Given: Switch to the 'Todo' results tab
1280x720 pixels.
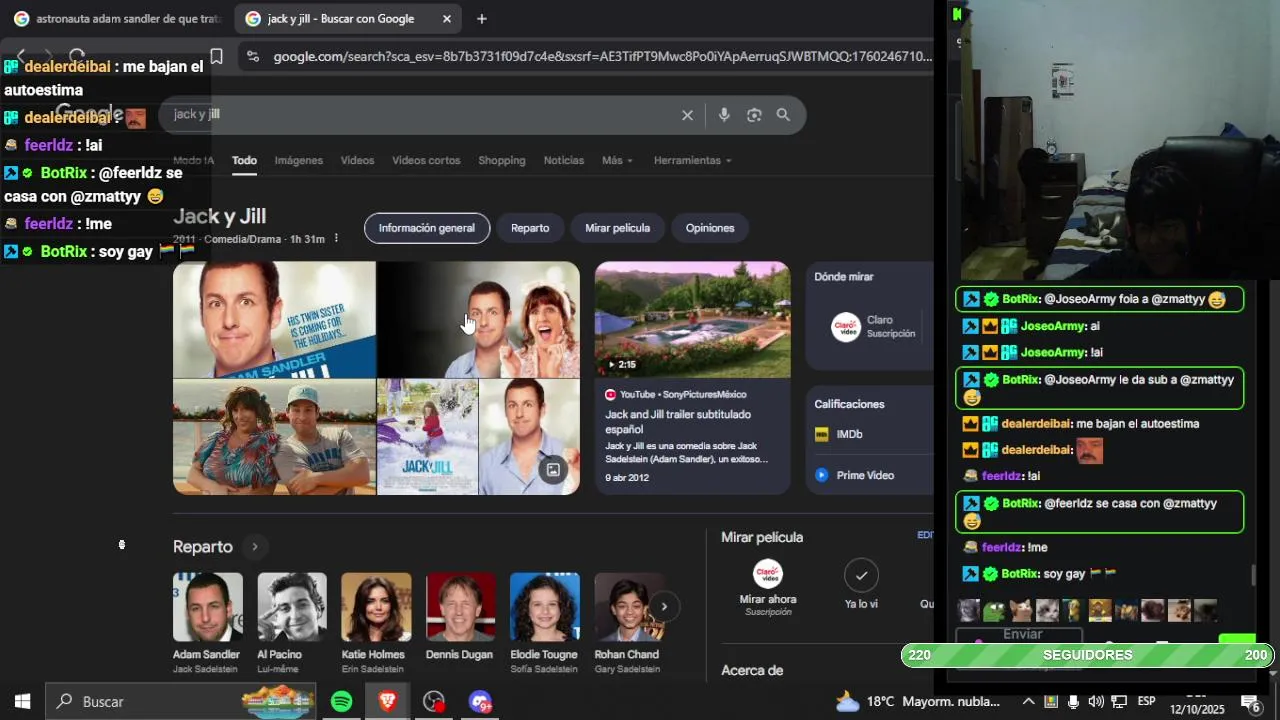Looking at the screenshot, I should point(245,160).
